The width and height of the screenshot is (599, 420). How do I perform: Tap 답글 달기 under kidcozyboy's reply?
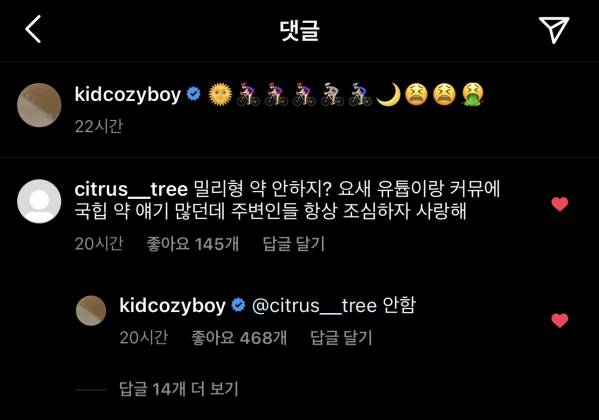341,337
